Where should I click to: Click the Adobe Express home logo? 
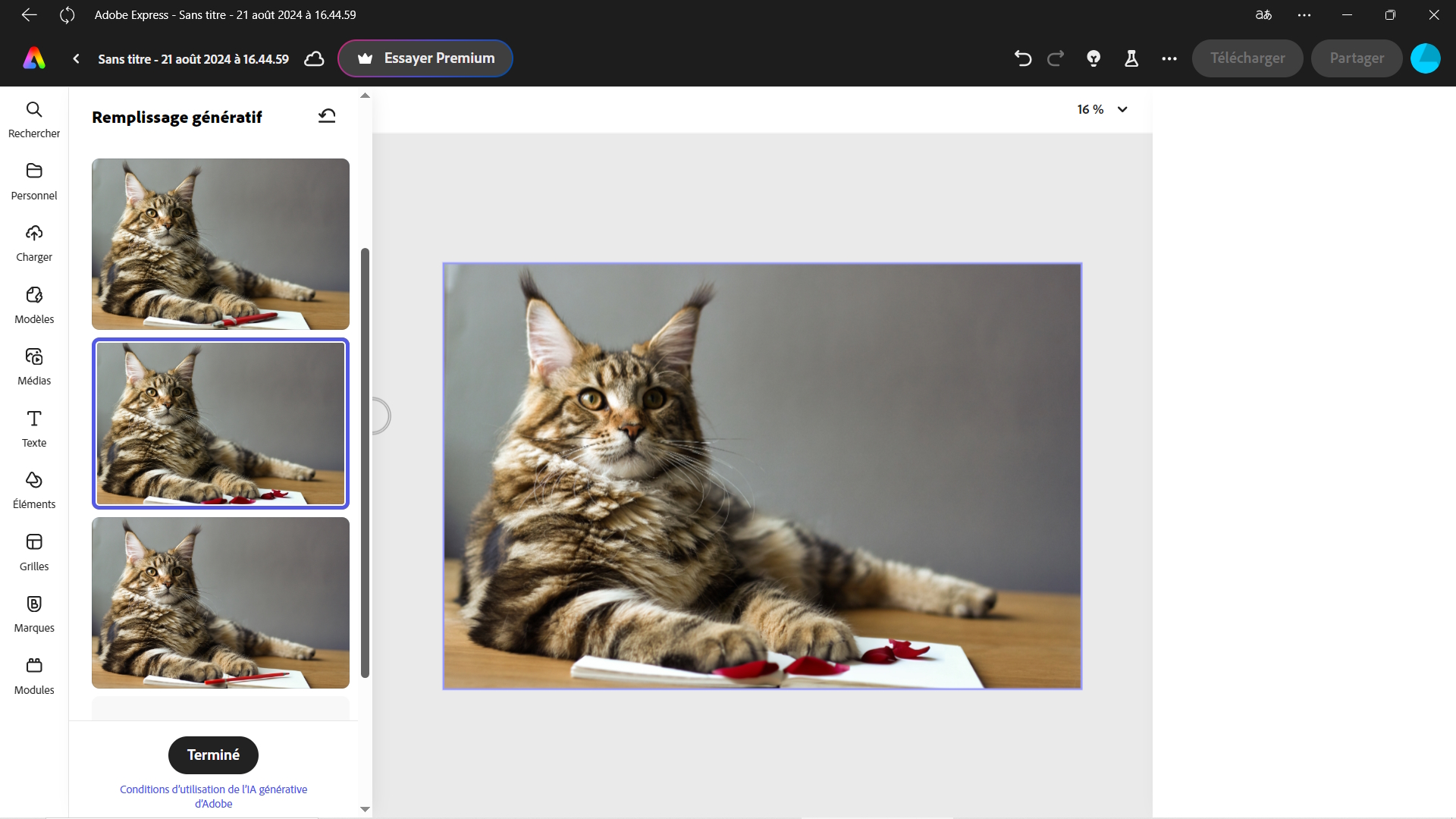point(34,58)
